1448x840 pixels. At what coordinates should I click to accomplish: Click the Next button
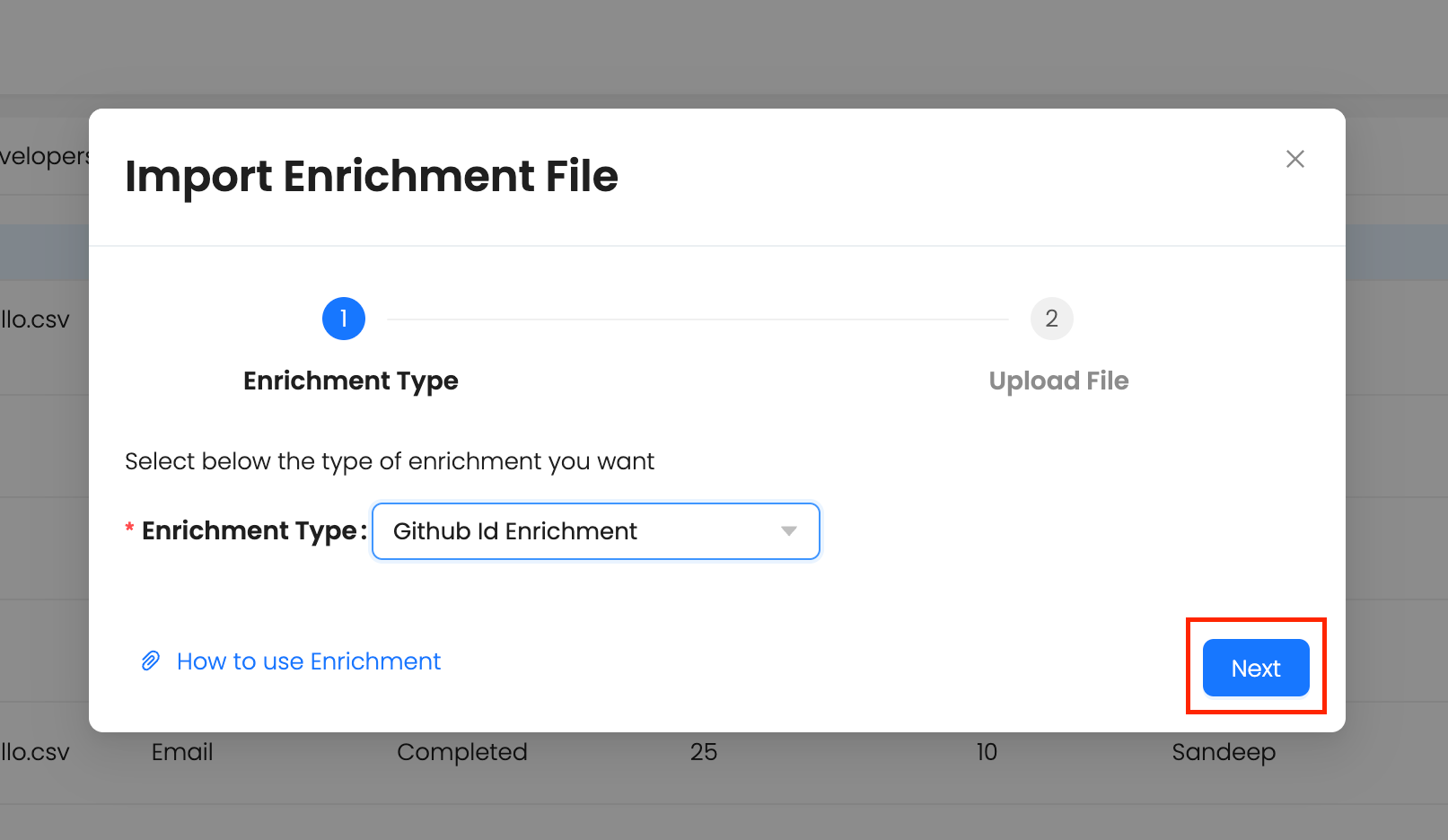coord(1255,668)
